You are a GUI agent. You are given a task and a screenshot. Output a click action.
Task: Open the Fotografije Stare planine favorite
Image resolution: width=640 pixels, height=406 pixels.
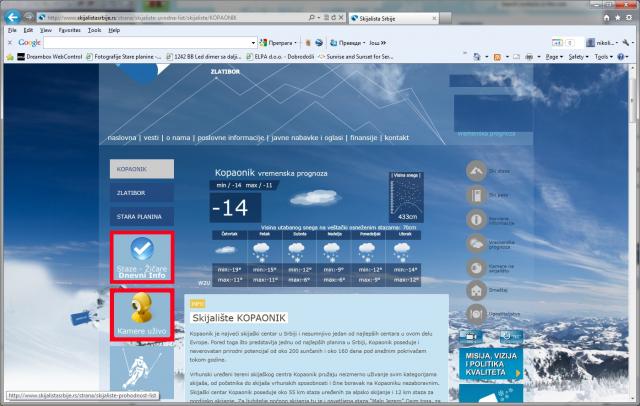(124, 57)
